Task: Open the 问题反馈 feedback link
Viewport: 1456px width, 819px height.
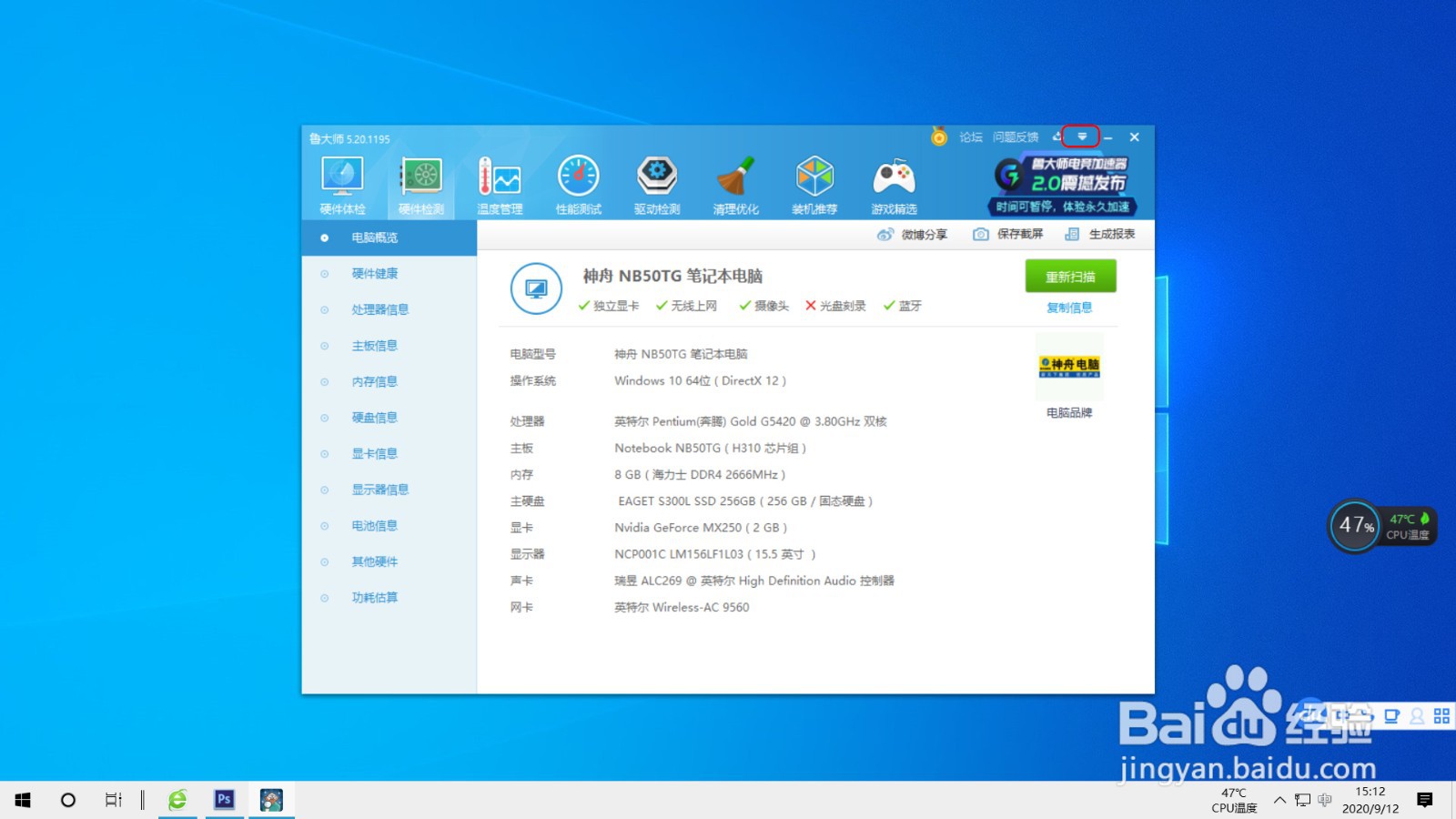Action: point(1016,137)
